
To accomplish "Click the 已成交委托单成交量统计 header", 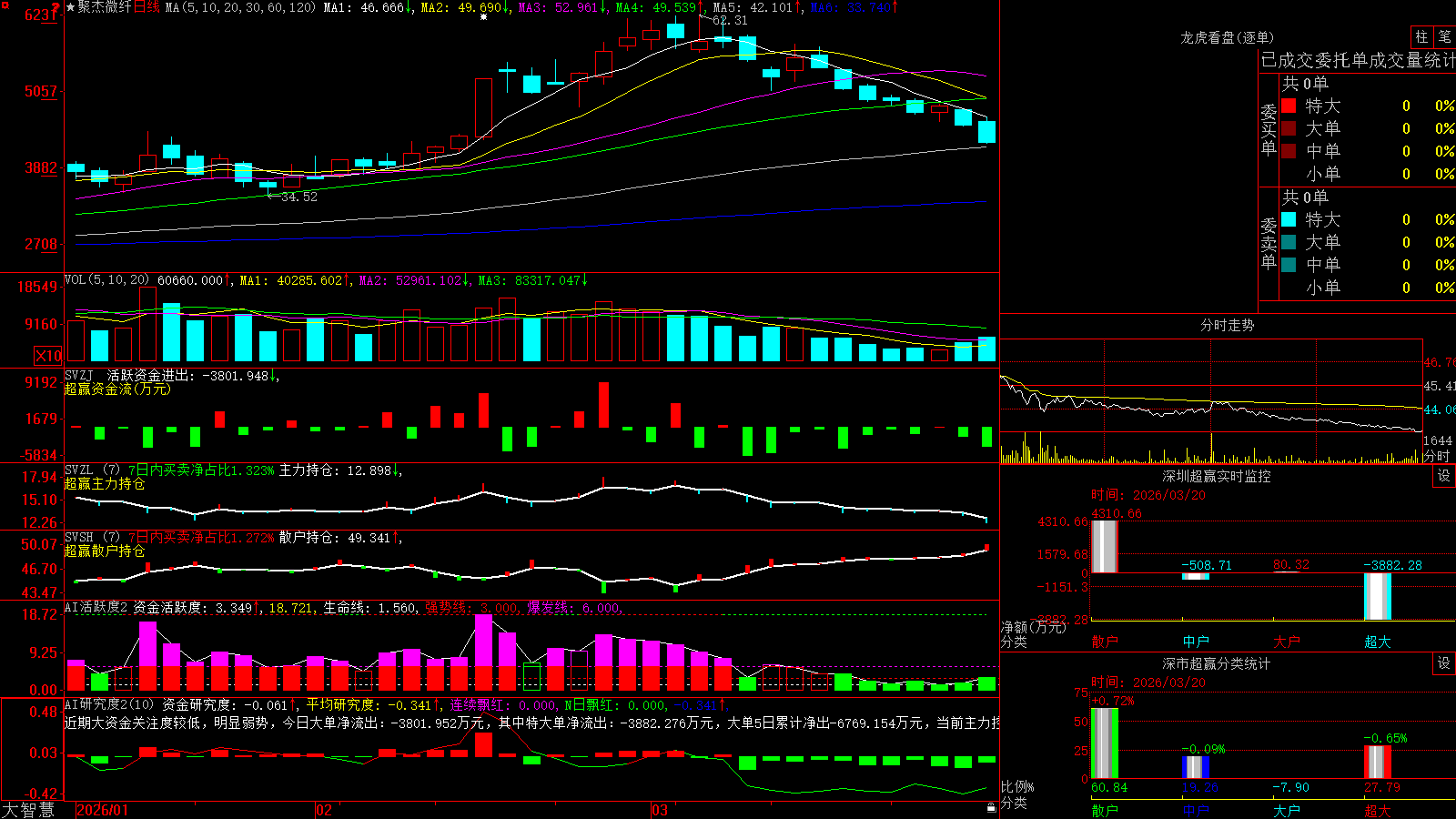I will pos(1358,60).
